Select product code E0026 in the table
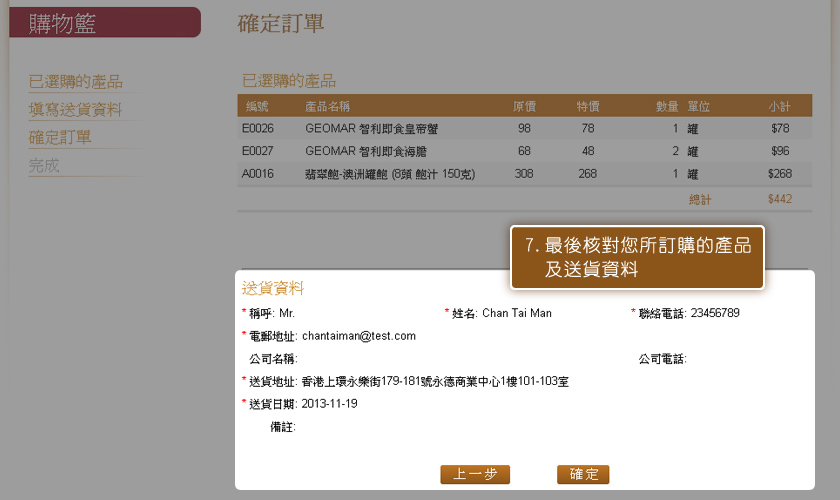This screenshot has width=840, height=500. point(257,129)
